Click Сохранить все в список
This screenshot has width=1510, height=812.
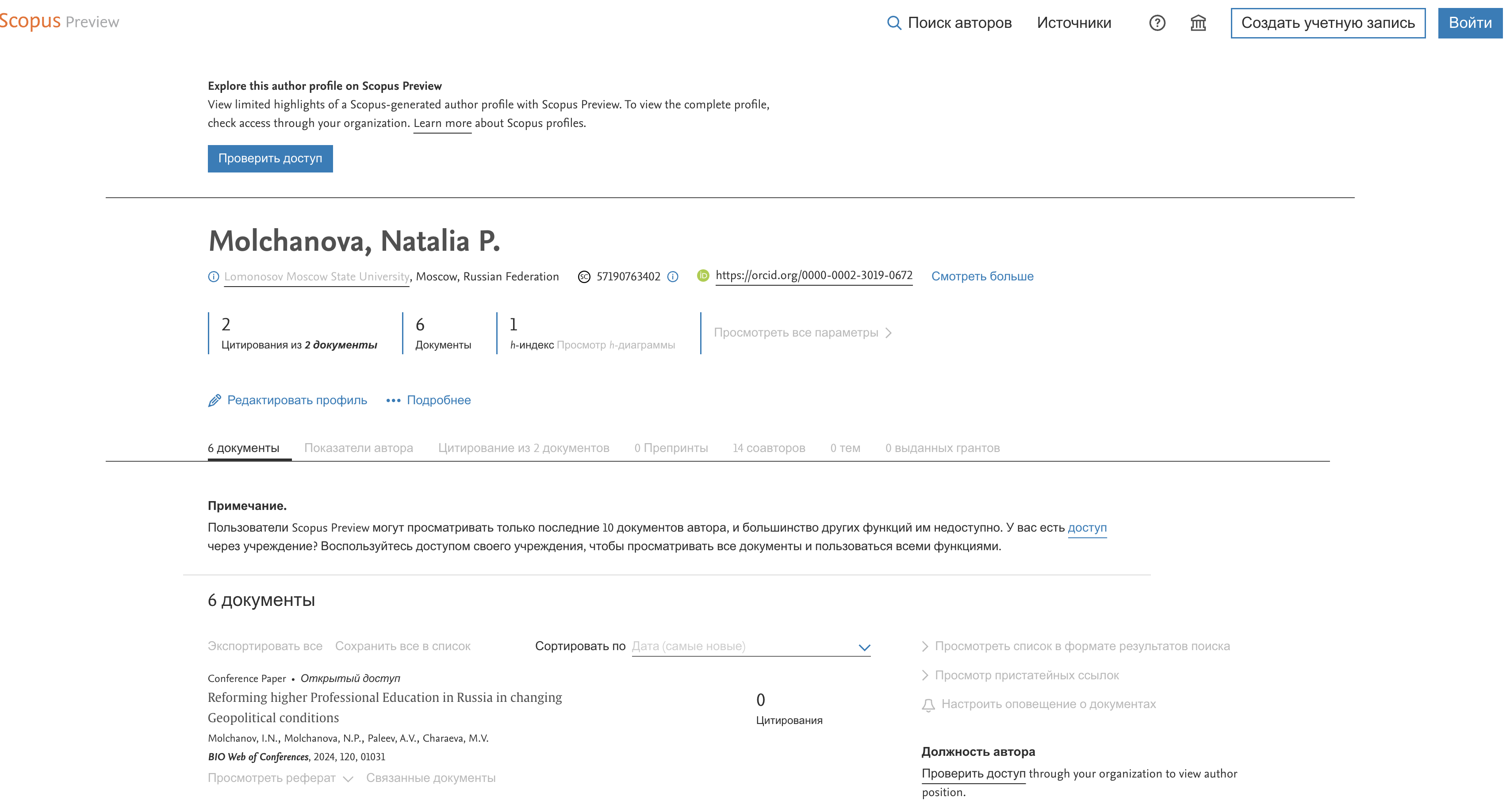tap(402, 646)
